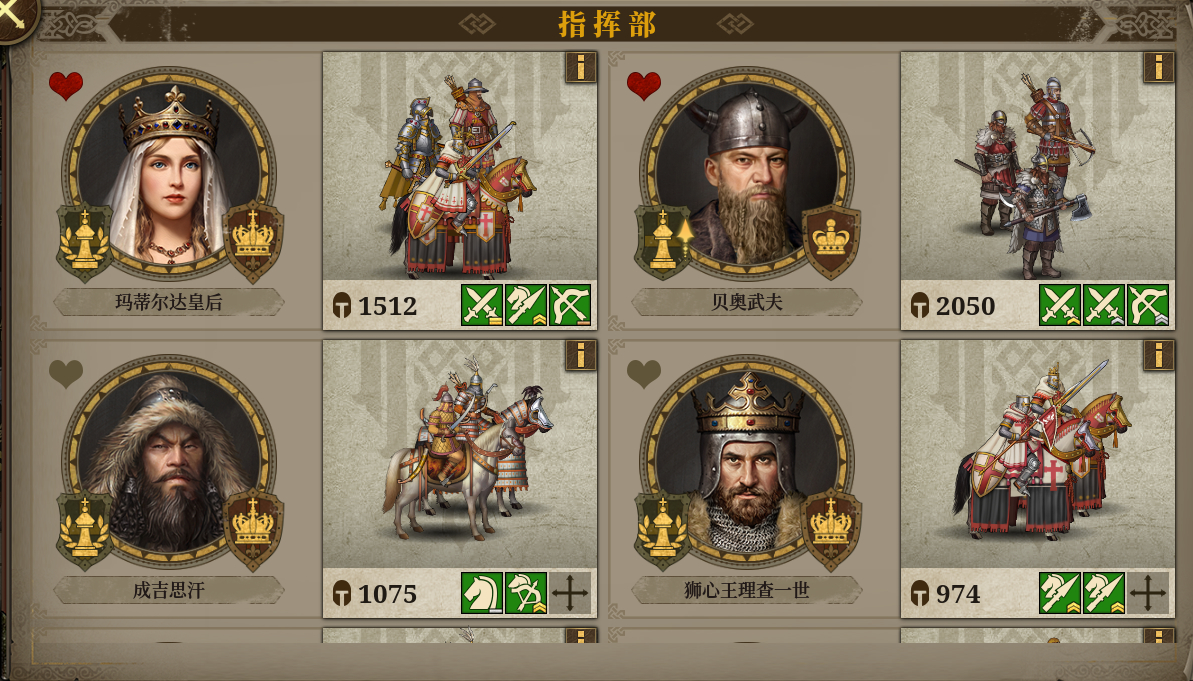Select the horse cavalry icon beside 1075
The width and height of the screenshot is (1193, 681).
482,593
